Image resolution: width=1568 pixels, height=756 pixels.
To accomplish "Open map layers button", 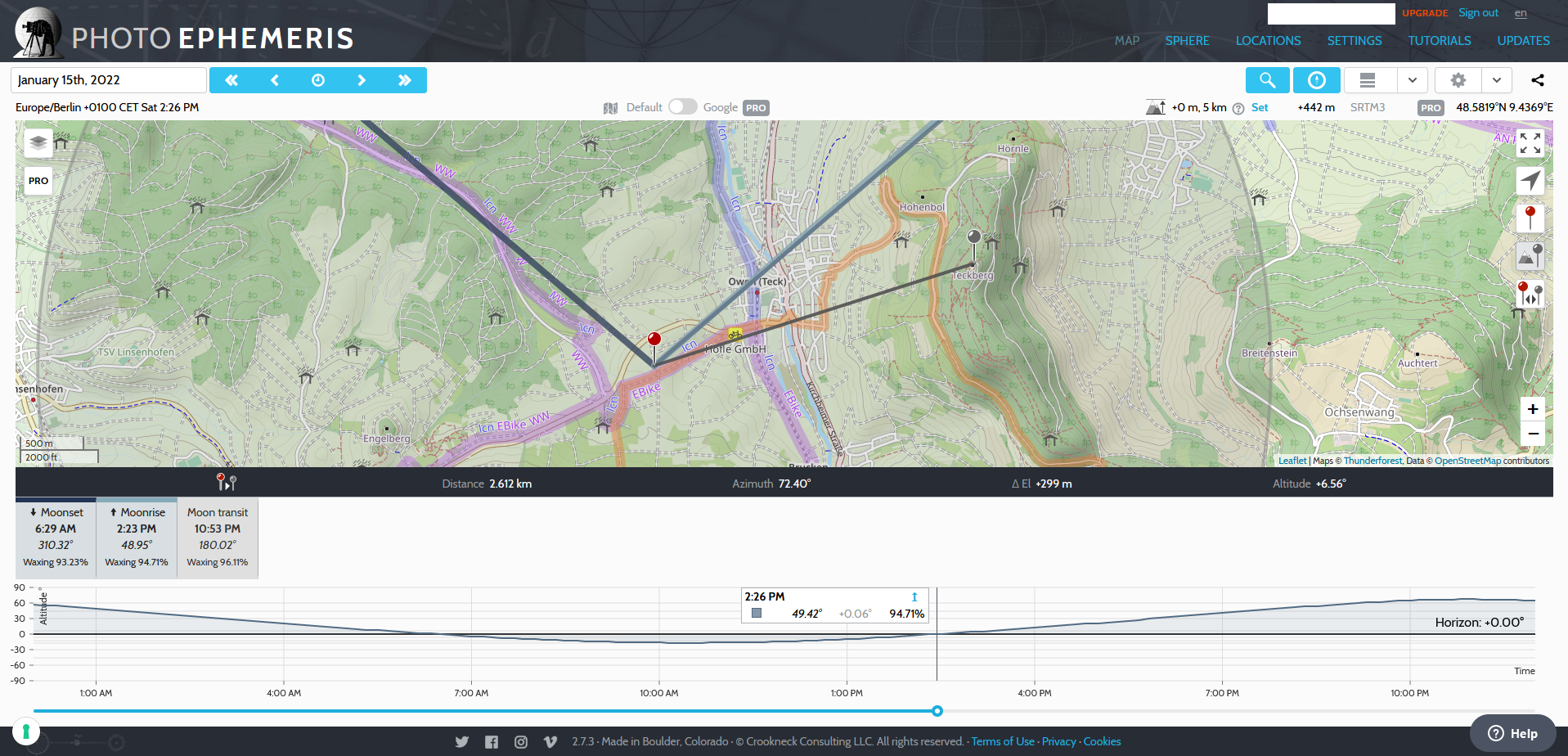I will click(38, 143).
